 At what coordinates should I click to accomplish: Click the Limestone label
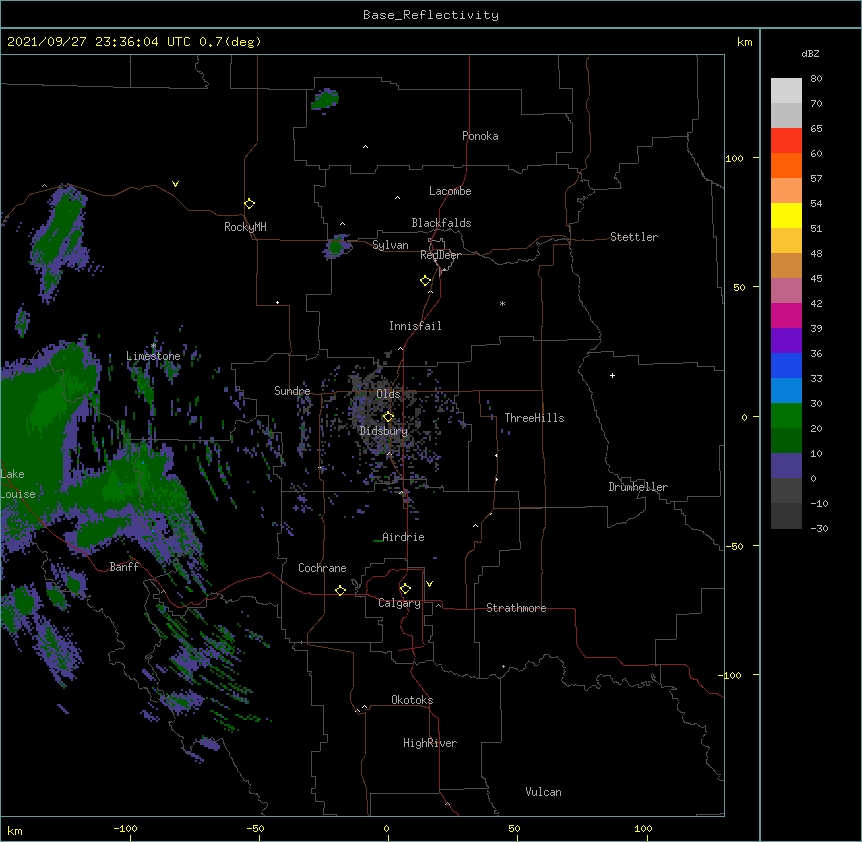153,356
